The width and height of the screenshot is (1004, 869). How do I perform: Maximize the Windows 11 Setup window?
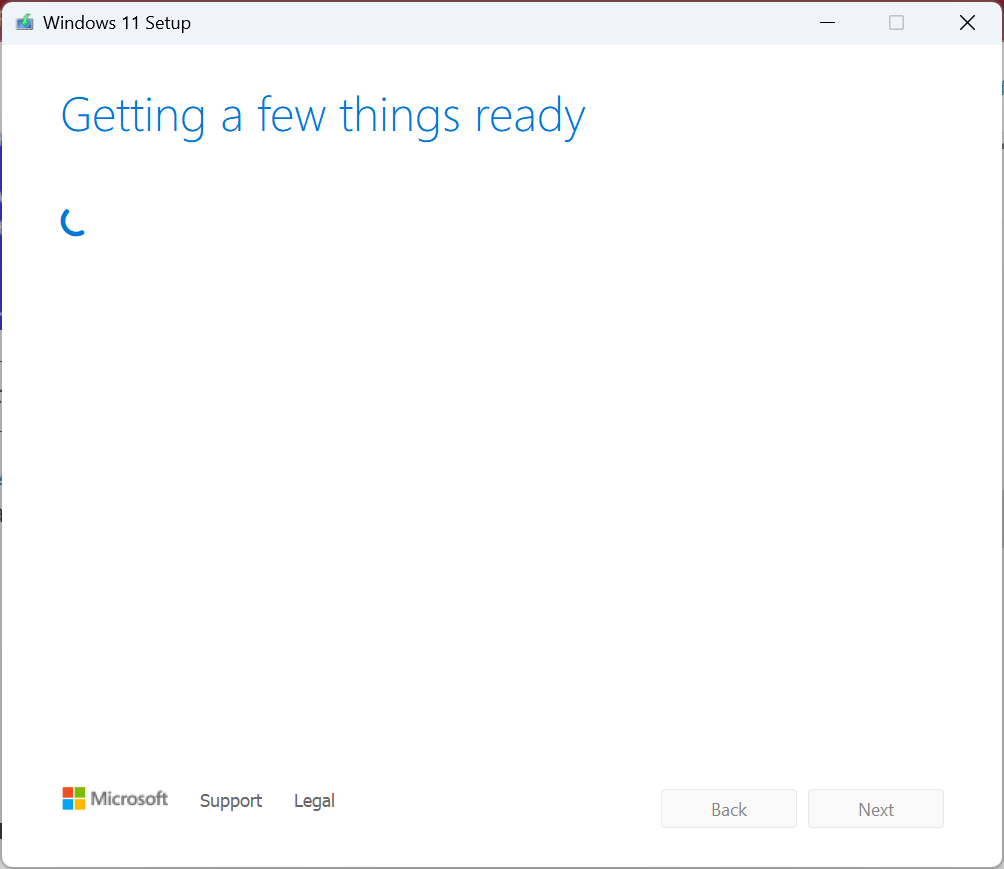[x=896, y=23]
